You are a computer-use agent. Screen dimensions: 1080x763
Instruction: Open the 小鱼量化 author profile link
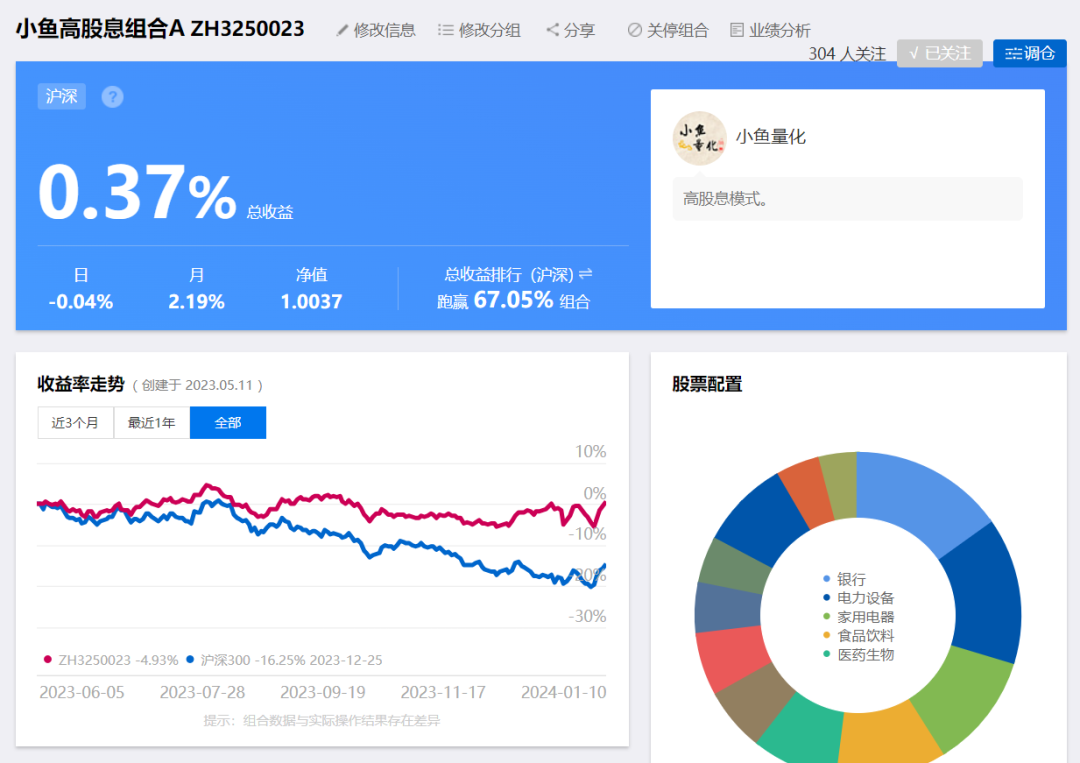coord(770,137)
